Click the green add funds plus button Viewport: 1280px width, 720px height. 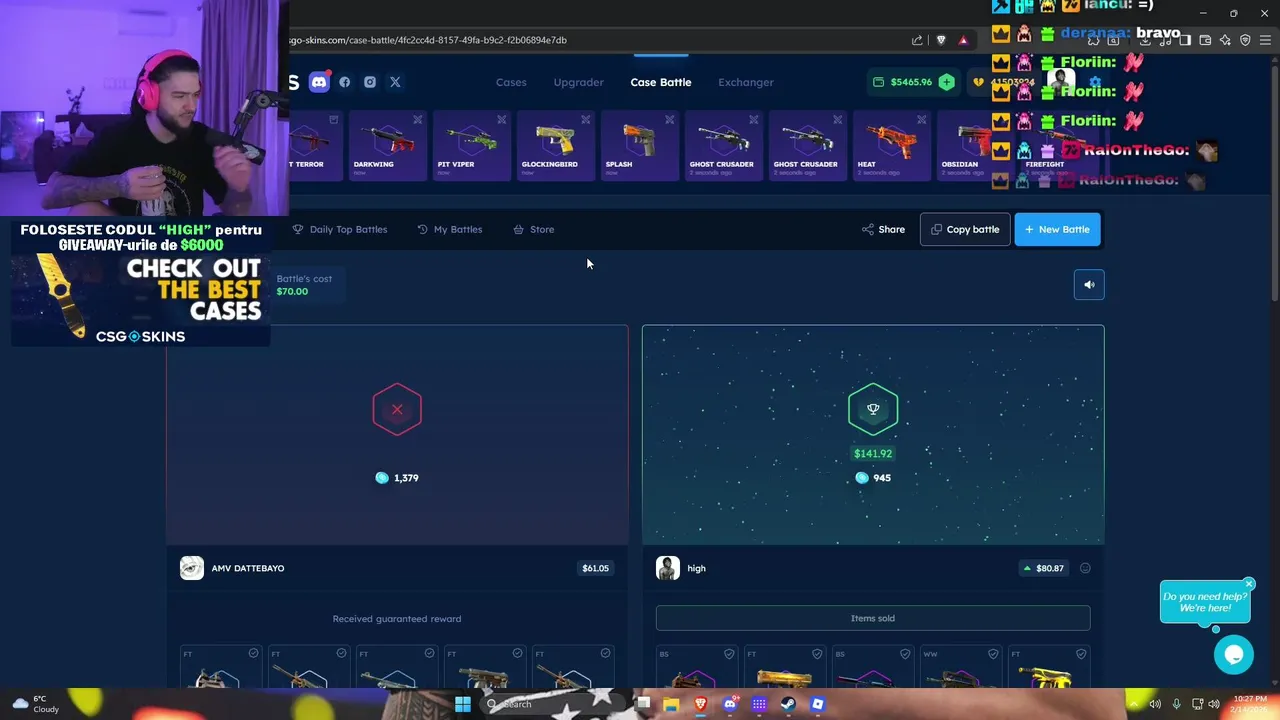coord(947,82)
